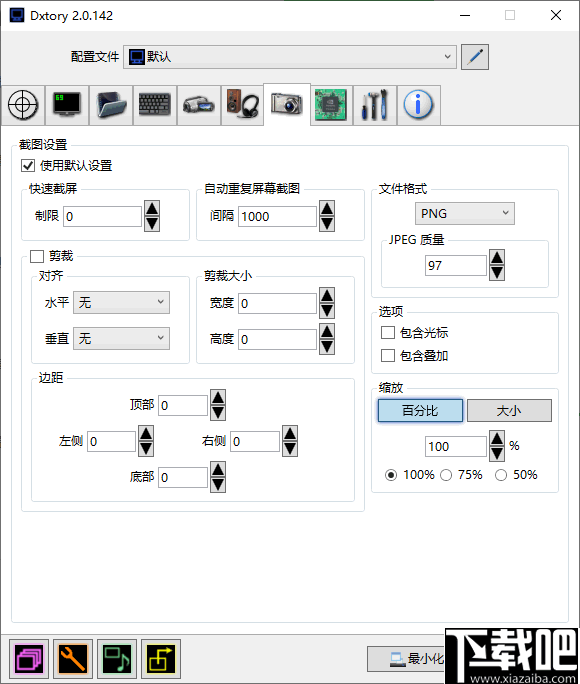
Task: Increase the 制限 value with up arrow
Action: pyautogui.click(x=152, y=209)
